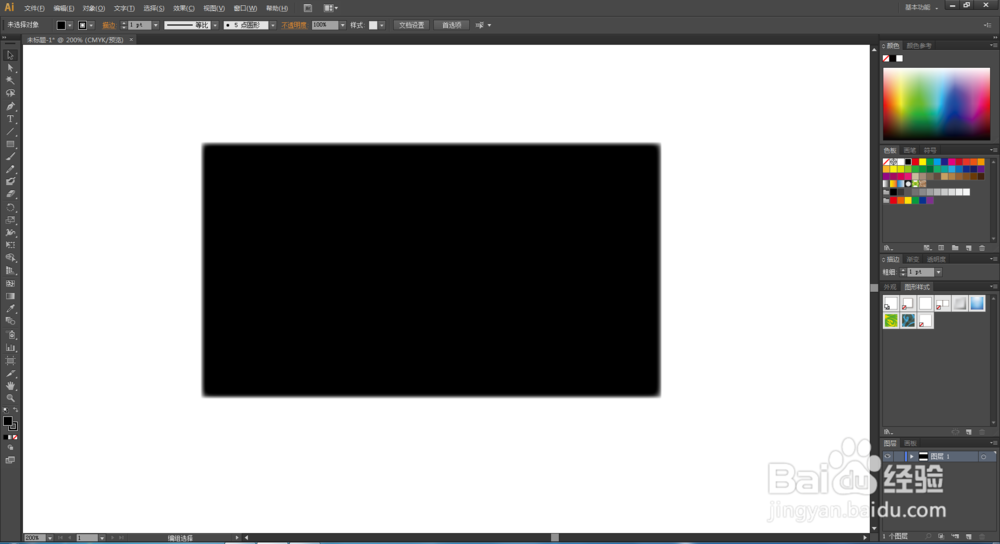The height and width of the screenshot is (544, 1000).
Task: Open the arrange documents icon in menu bar
Action: (330, 8)
